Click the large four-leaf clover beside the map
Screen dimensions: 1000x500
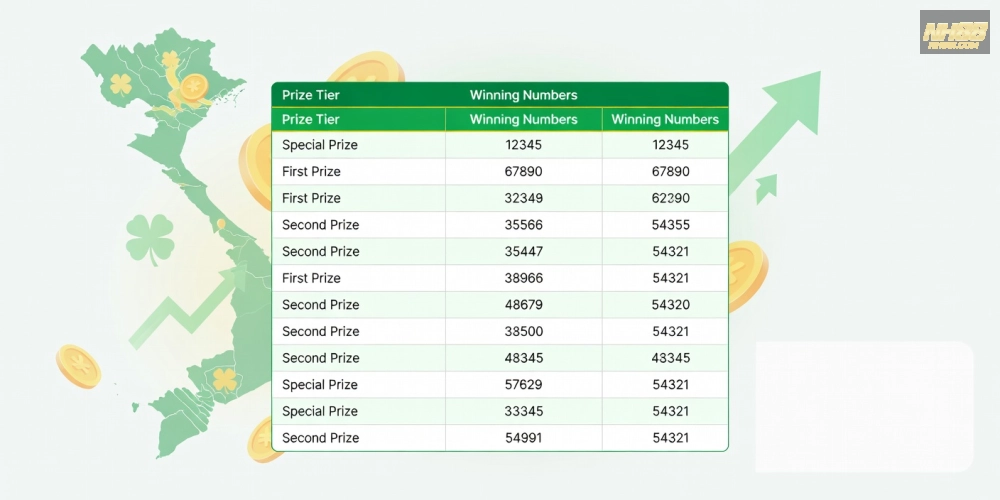click(x=150, y=239)
